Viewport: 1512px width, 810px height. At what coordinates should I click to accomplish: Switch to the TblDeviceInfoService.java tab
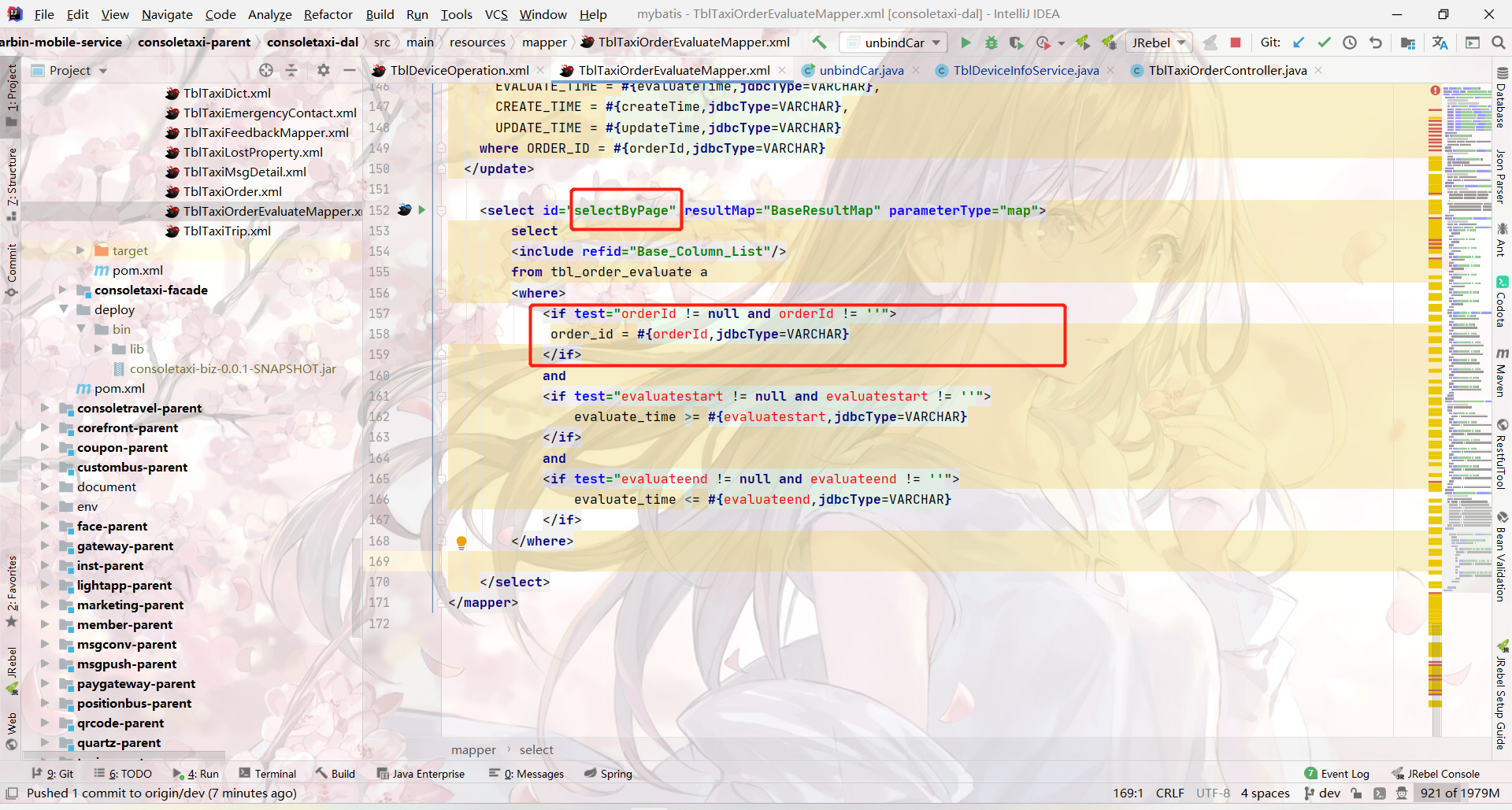click(1025, 71)
